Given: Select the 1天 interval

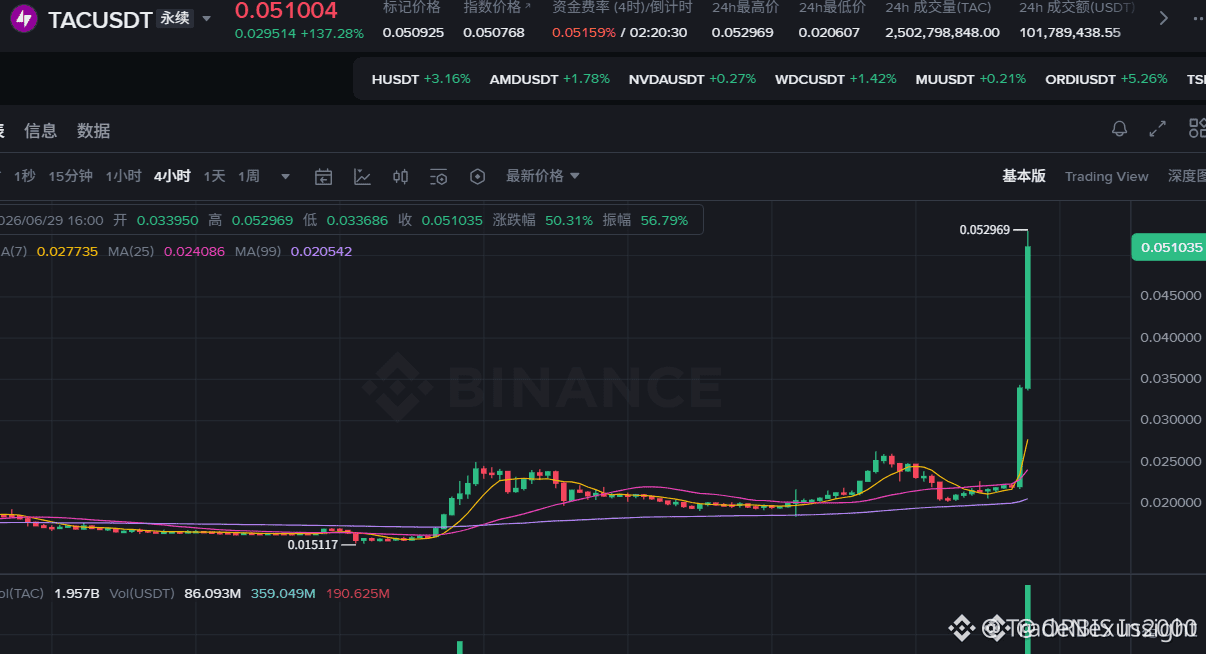Looking at the screenshot, I should point(214,176).
